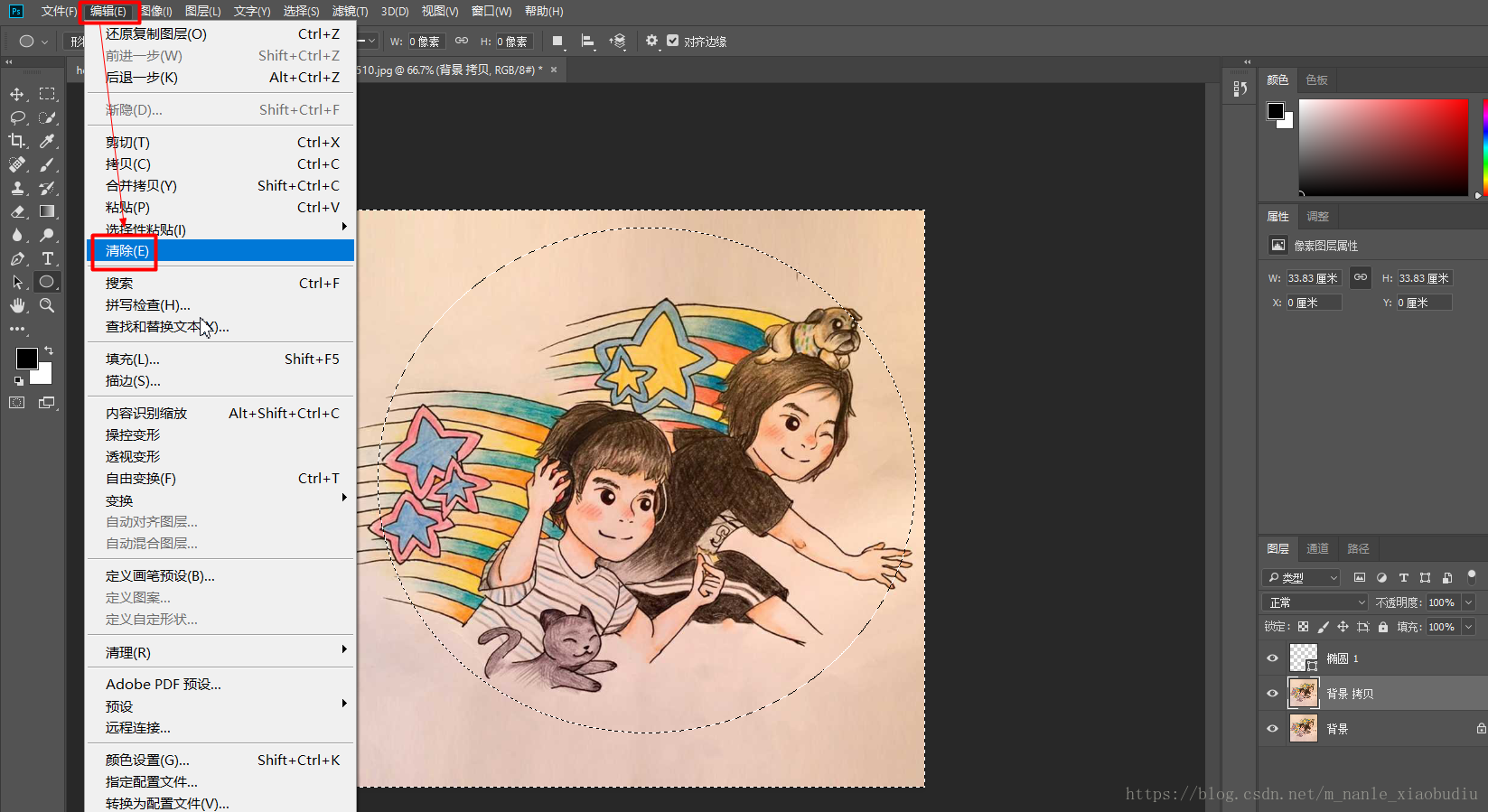The height and width of the screenshot is (812, 1488).
Task: Select the Crop tool
Action: (x=17, y=141)
